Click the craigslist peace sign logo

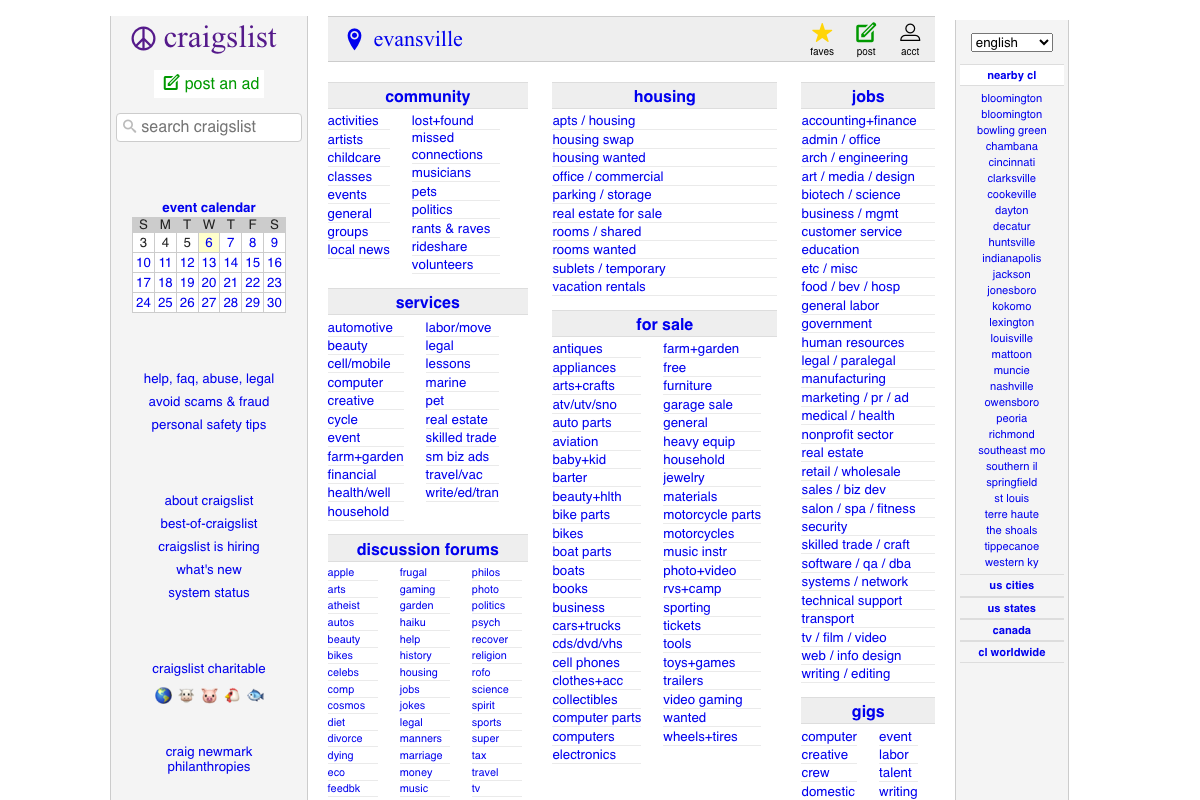(144, 39)
